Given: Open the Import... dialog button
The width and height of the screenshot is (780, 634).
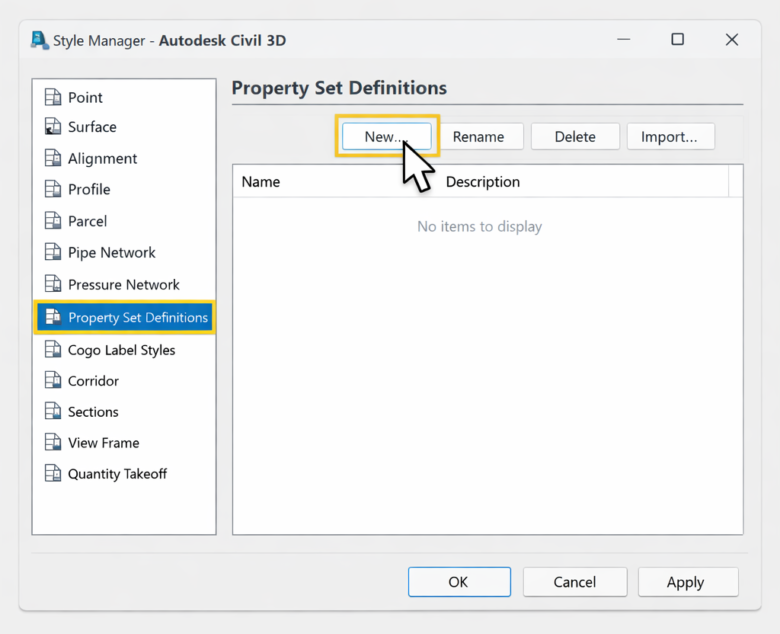Looking at the screenshot, I should pyautogui.click(x=670, y=136).
